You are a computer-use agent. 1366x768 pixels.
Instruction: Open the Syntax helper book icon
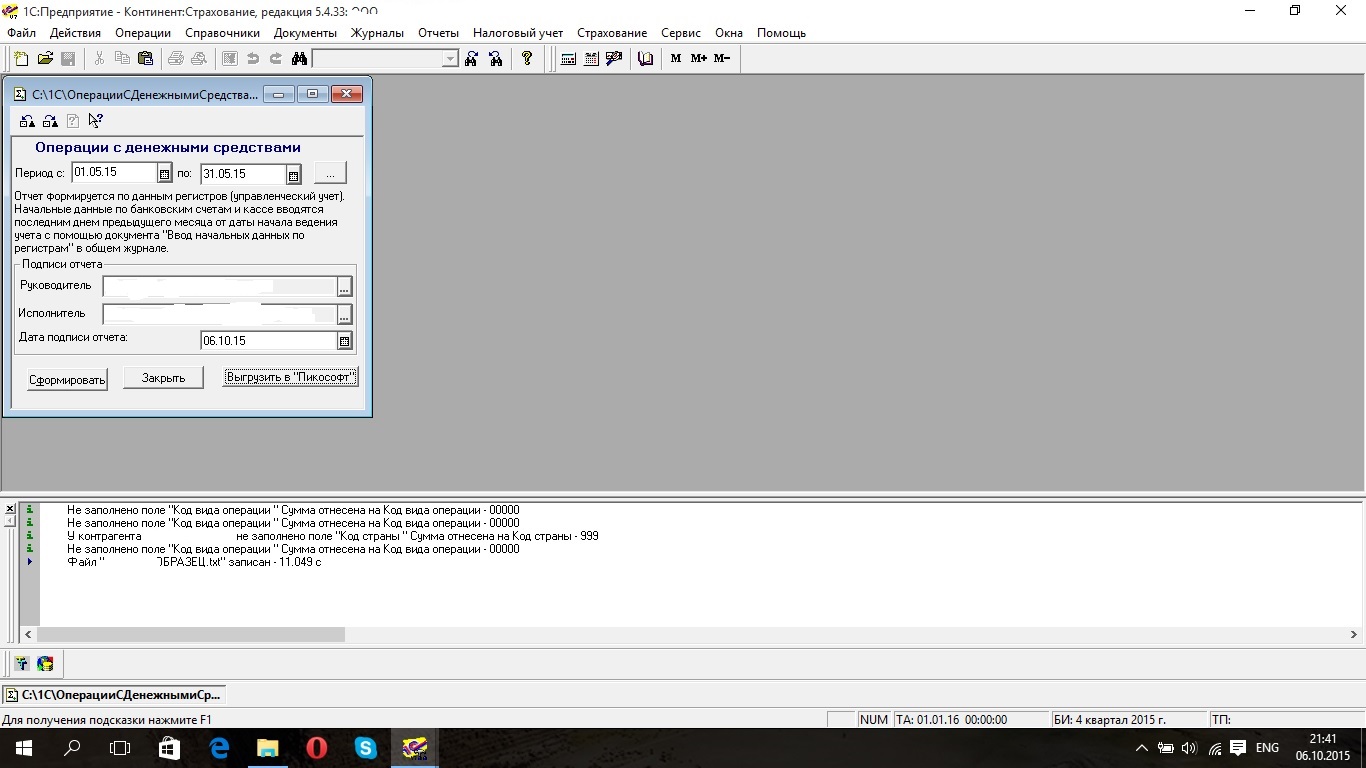tap(645, 59)
